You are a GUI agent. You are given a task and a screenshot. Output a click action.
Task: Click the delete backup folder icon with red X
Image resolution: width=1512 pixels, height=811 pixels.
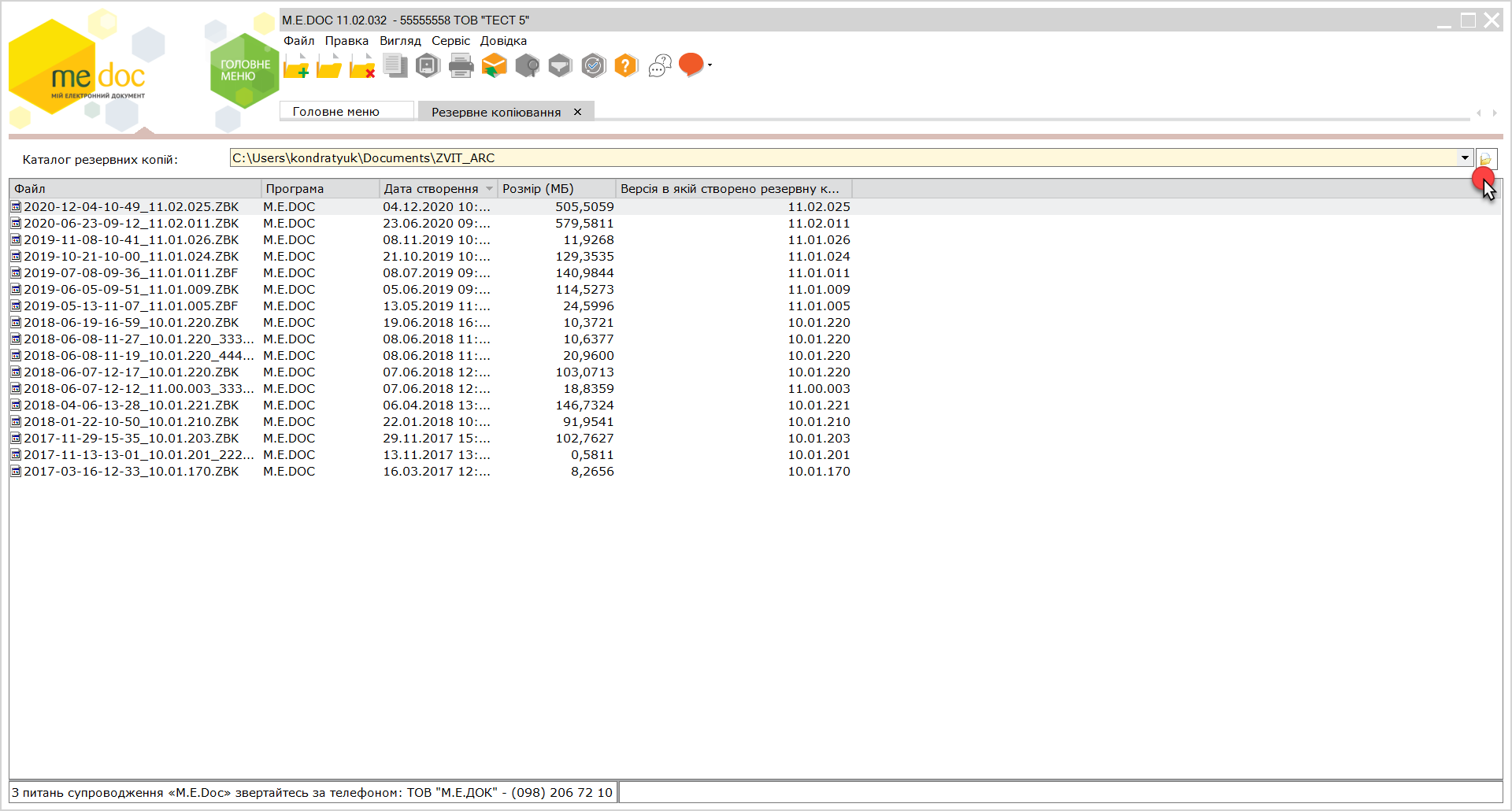(362, 66)
